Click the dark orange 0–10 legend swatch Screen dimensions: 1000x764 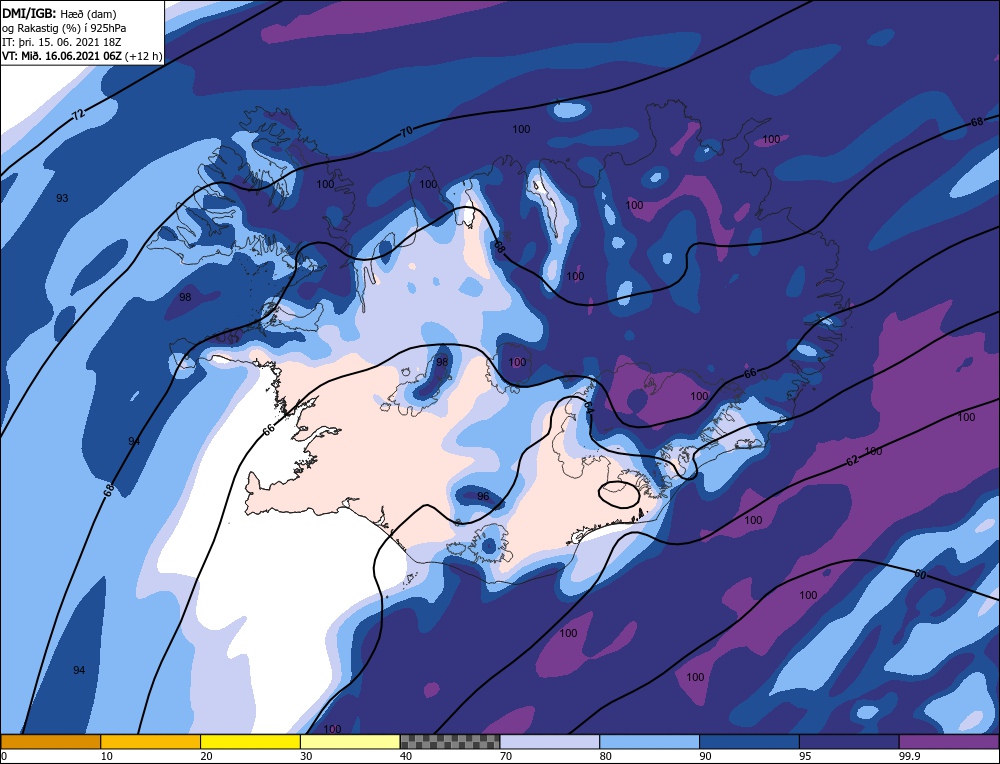51,742
